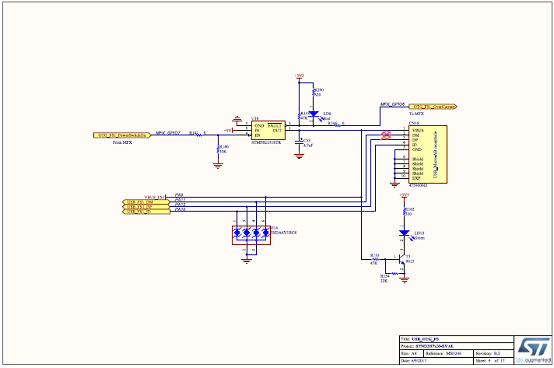Select the 47K resistor at T5 base
Viewport: 554px width, 368px height.
pyautogui.click(x=375, y=260)
